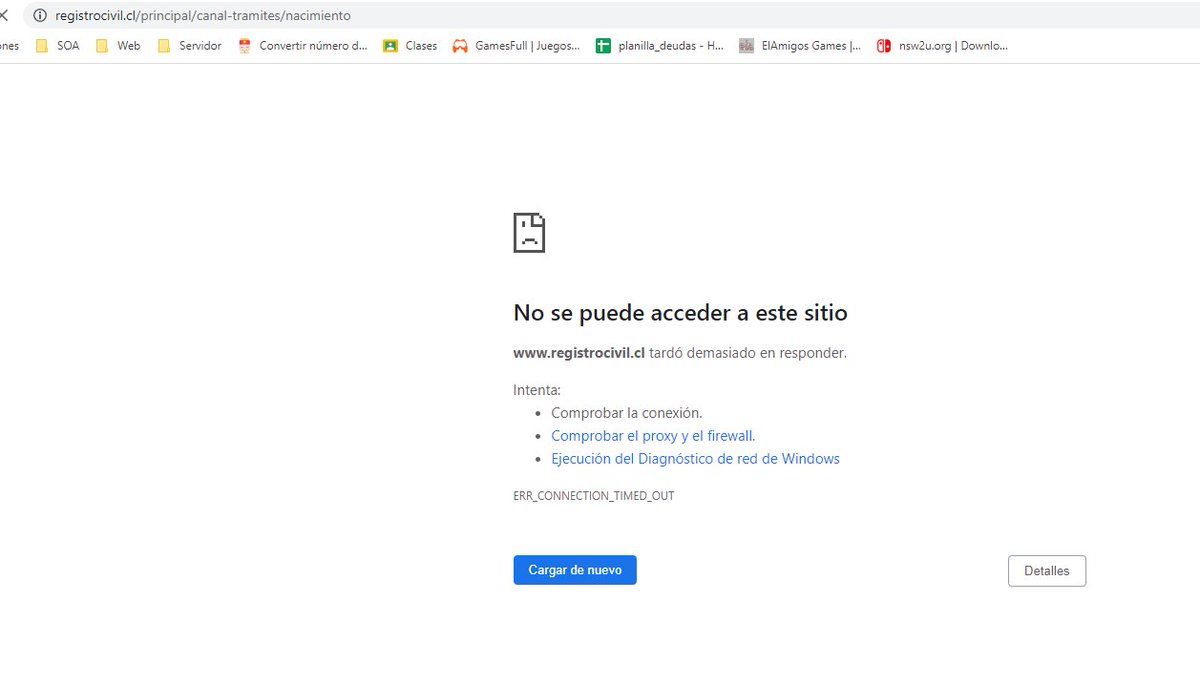
Task: Click the Nintendo Switch icon on nsw2u.org bookmark
Action: [x=882, y=45]
